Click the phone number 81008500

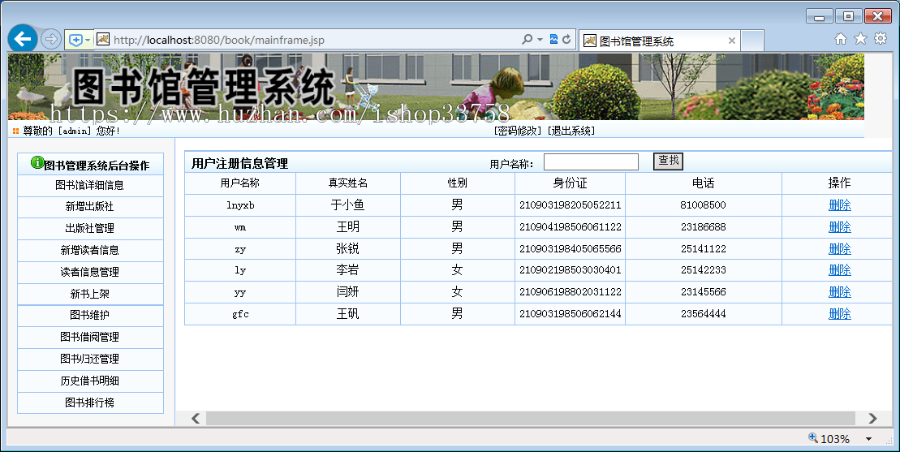[703, 205]
